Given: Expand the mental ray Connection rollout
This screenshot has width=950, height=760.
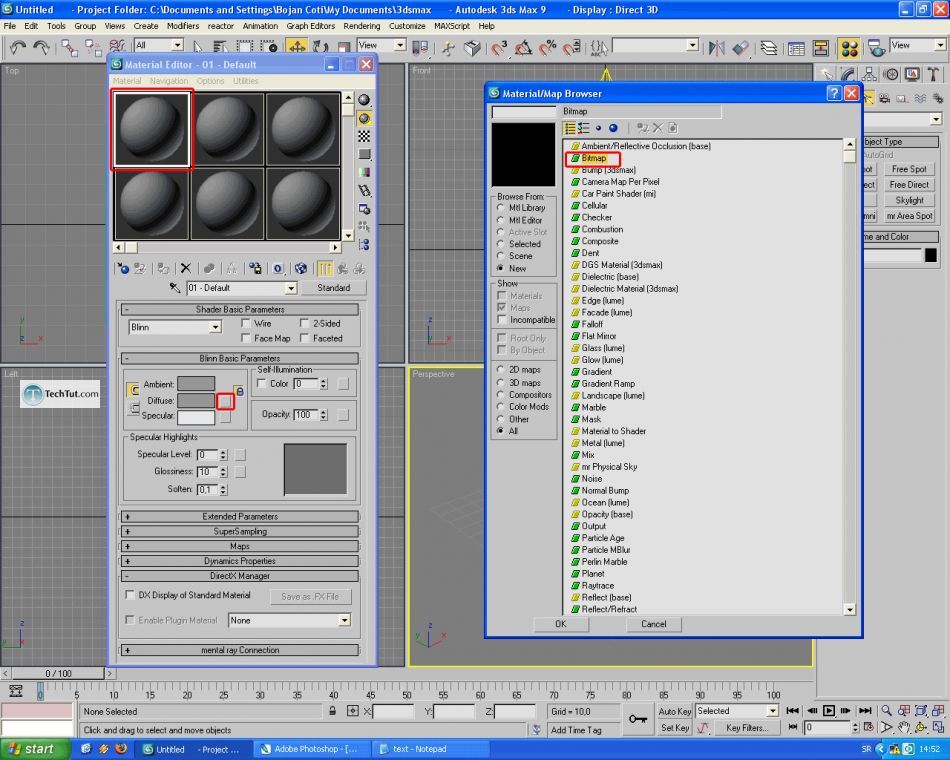Looking at the screenshot, I should click(x=240, y=650).
